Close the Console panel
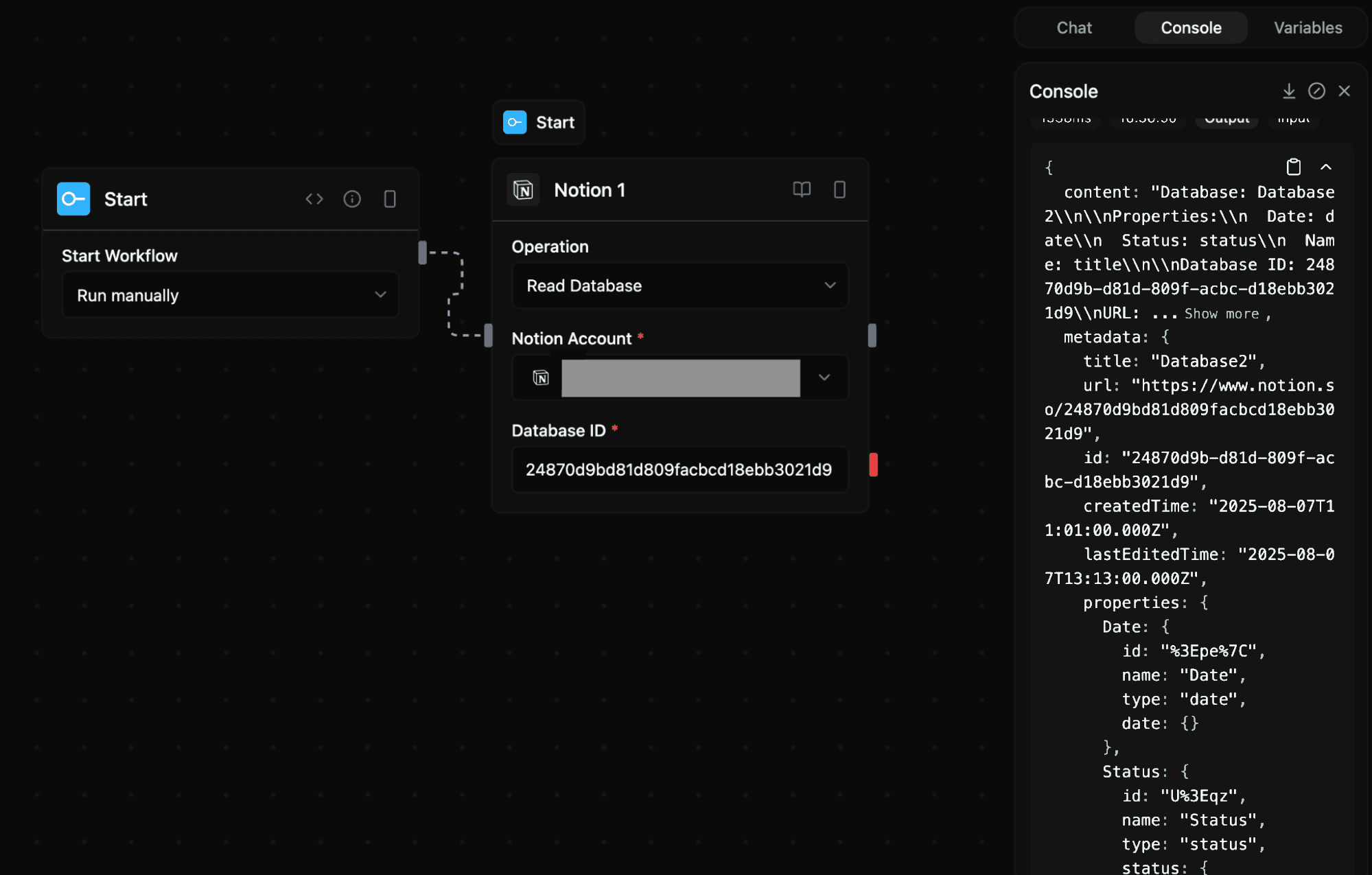The image size is (1372, 875). (1343, 91)
